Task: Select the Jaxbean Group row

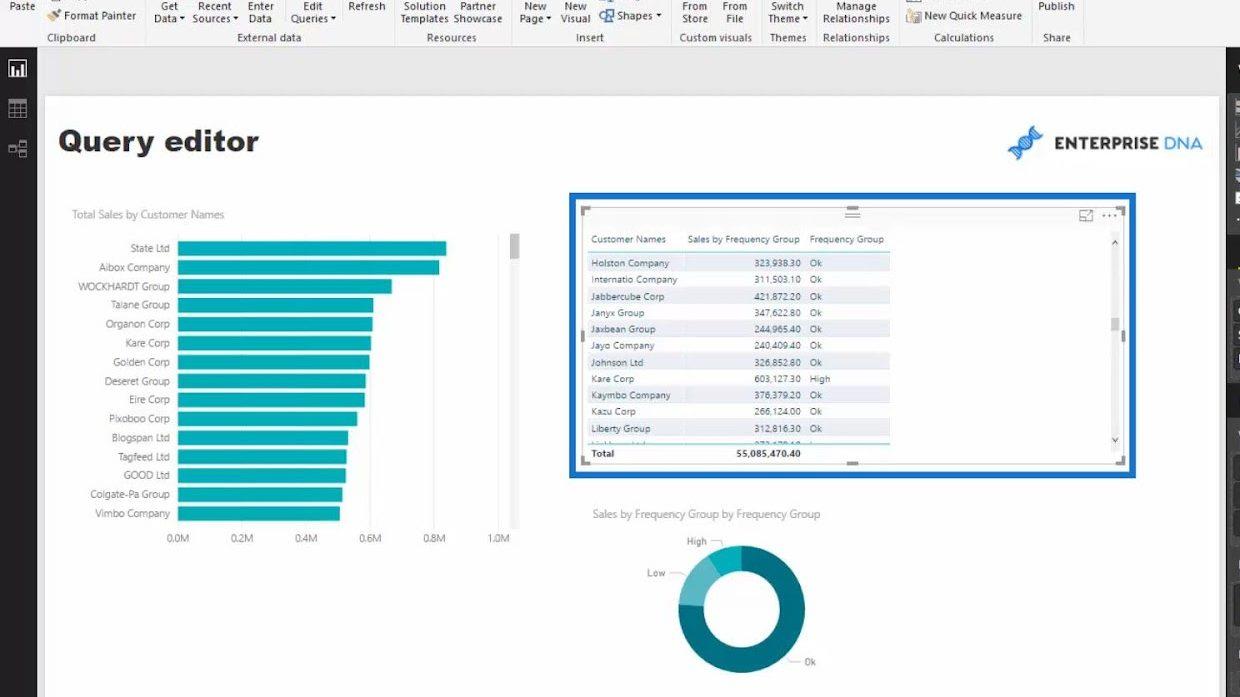Action: click(738, 329)
